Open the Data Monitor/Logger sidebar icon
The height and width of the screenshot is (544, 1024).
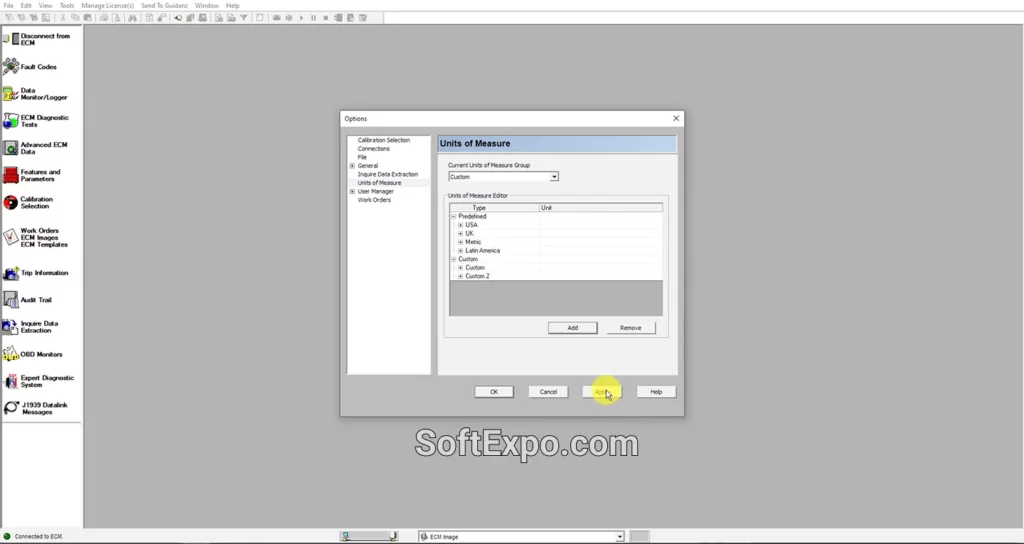(x=10, y=94)
